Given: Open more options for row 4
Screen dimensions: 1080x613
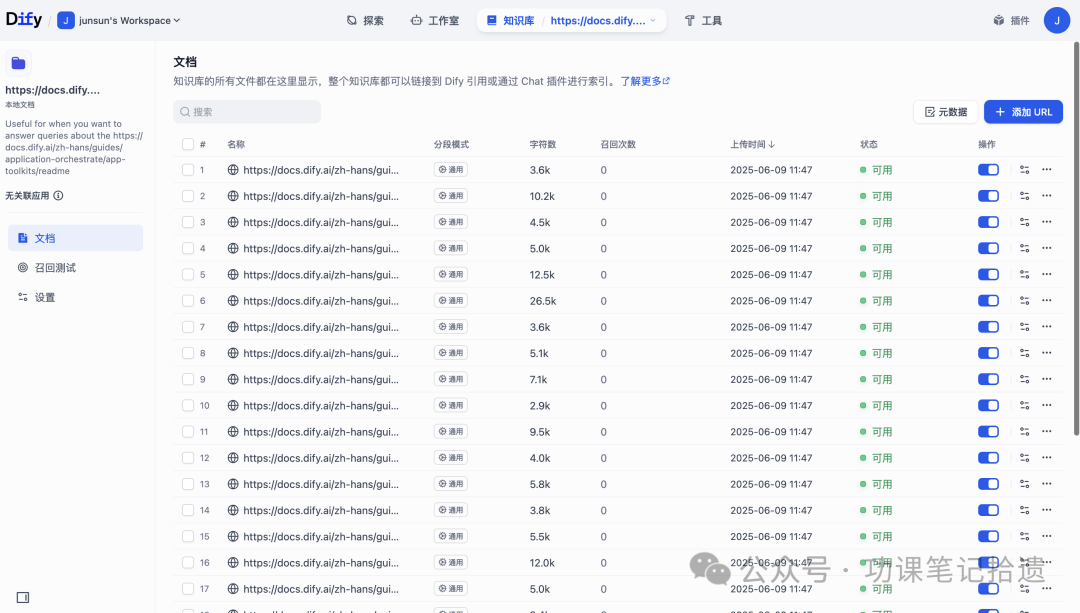Looking at the screenshot, I should click(x=1046, y=248).
